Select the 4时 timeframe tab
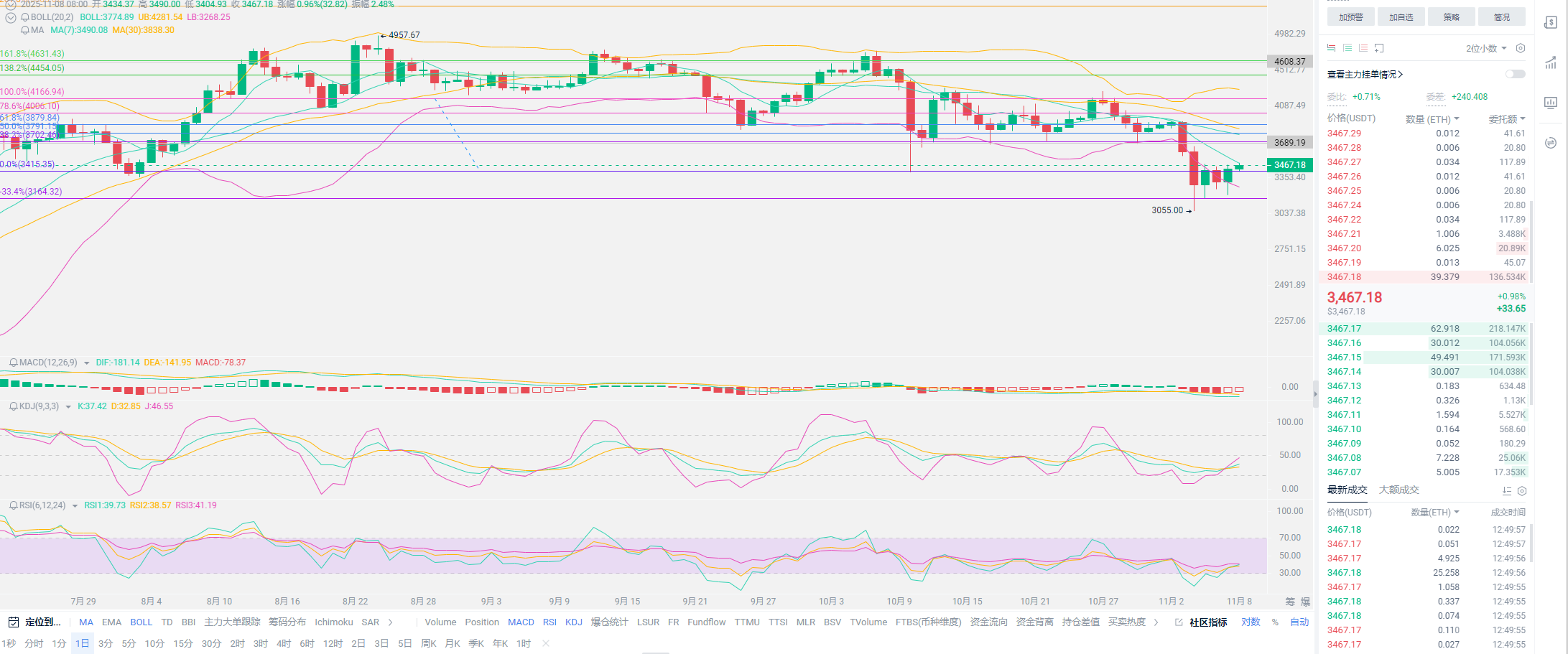Screen dimensions: 1568x654 click(284, 643)
